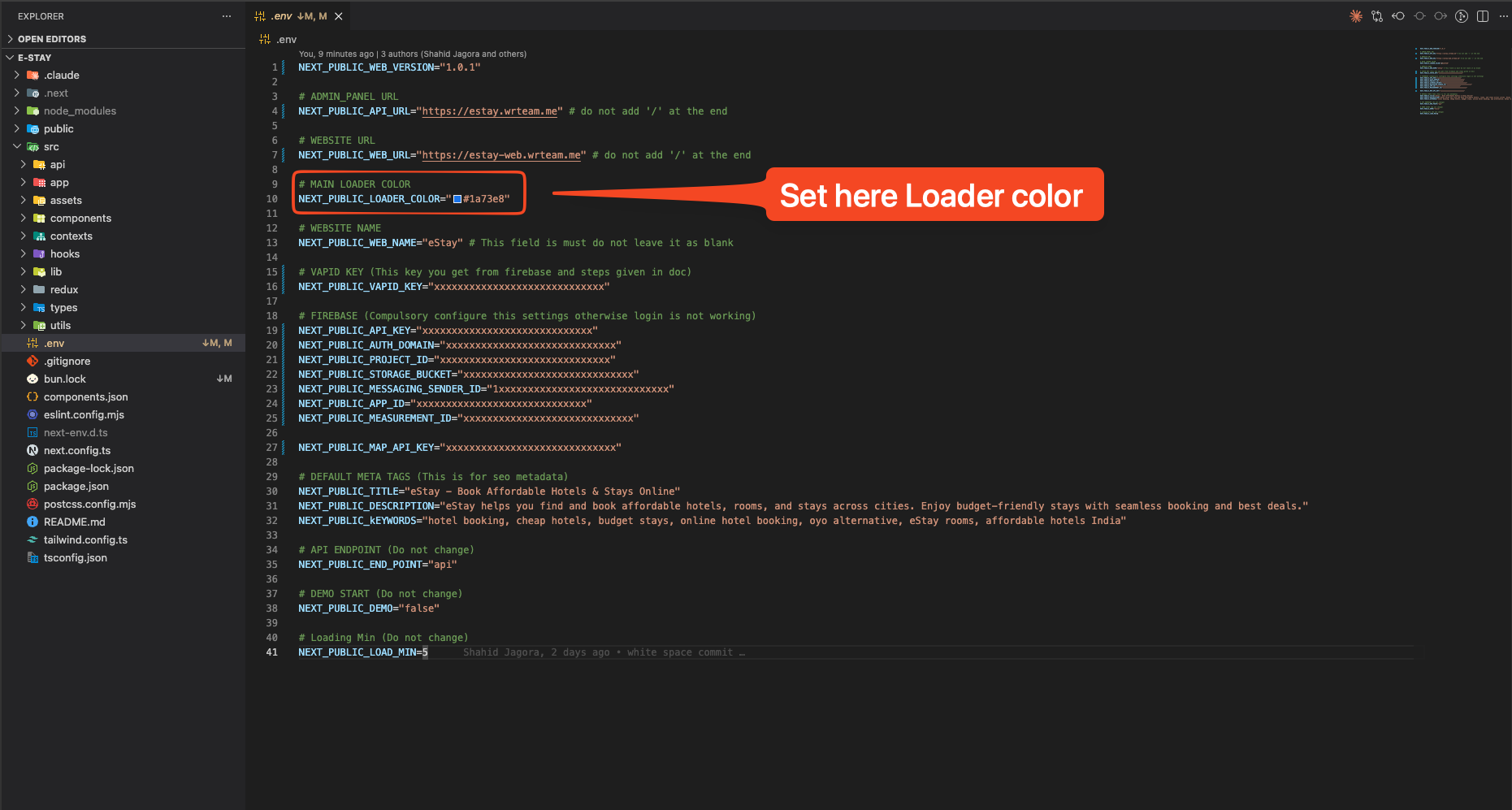Go to previous revision with left-arrow commit icon
Image resolution: width=1512 pixels, height=810 pixels.
point(1398,16)
